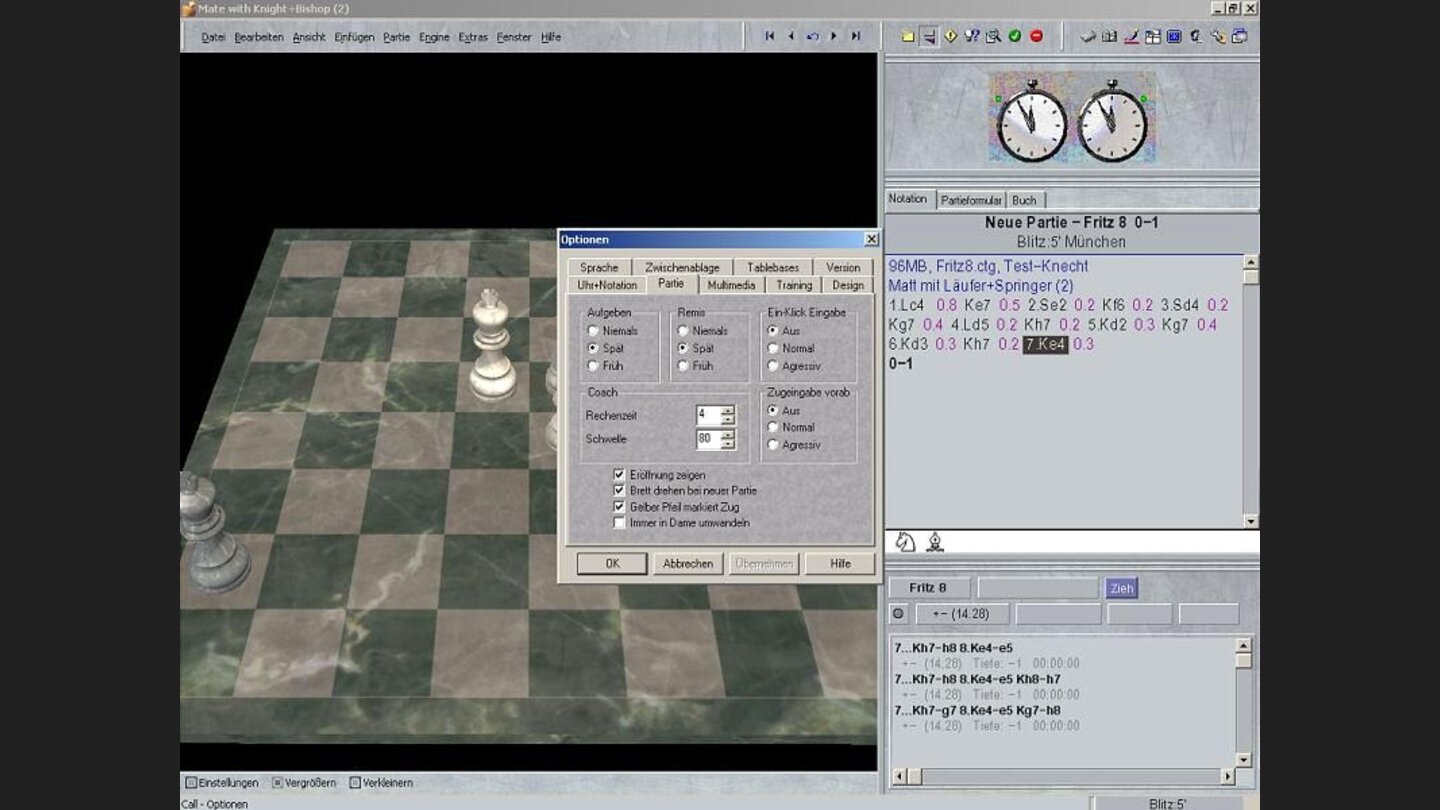The height and width of the screenshot is (810, 1440).
Task: Click the jump to game end arrow
Action: [x=856, y=36]
